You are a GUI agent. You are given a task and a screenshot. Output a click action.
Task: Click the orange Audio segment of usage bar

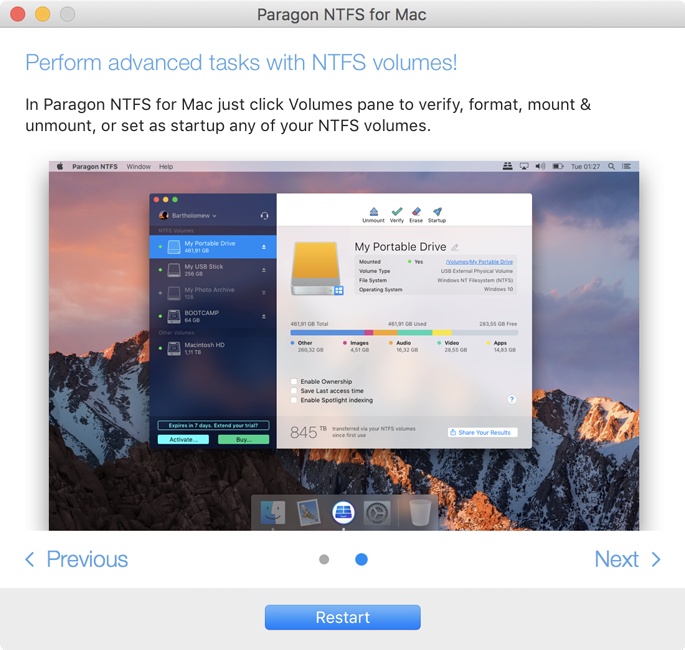point(385,333)
